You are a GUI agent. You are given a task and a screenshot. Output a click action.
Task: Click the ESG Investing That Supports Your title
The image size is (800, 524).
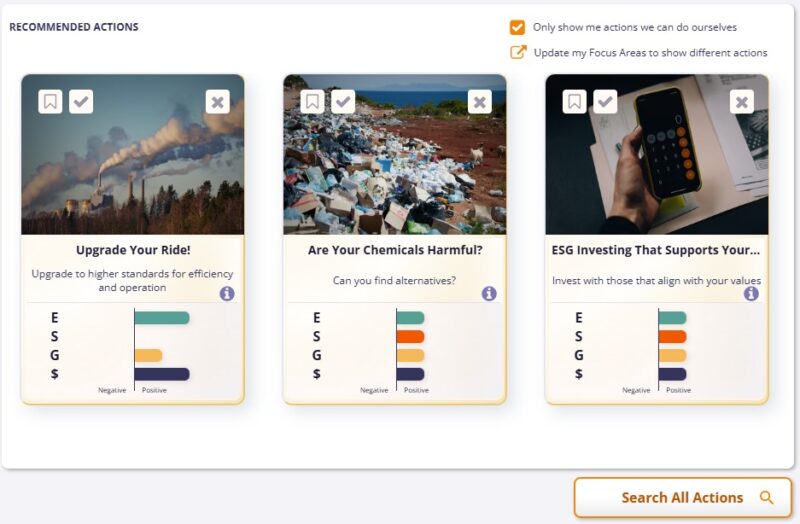tap(656, 250)
